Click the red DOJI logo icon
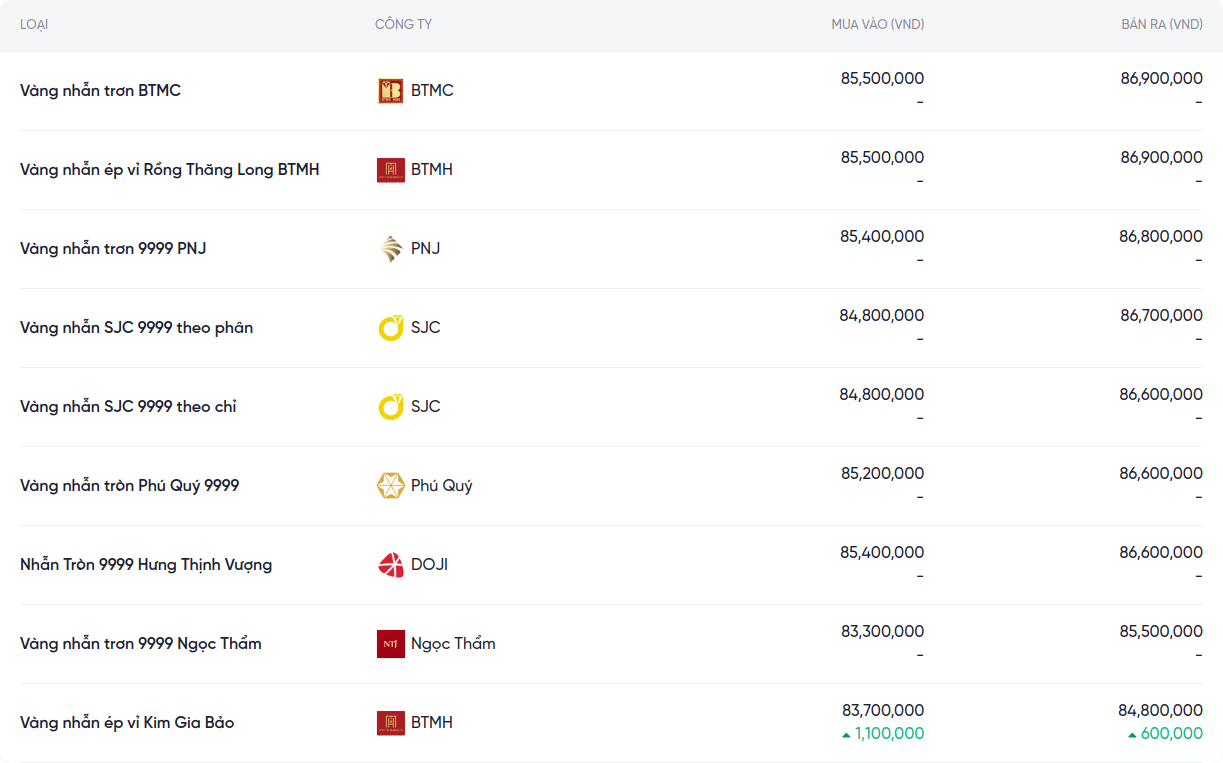The width and height of the screenshot is (1223, 763). 390,565
